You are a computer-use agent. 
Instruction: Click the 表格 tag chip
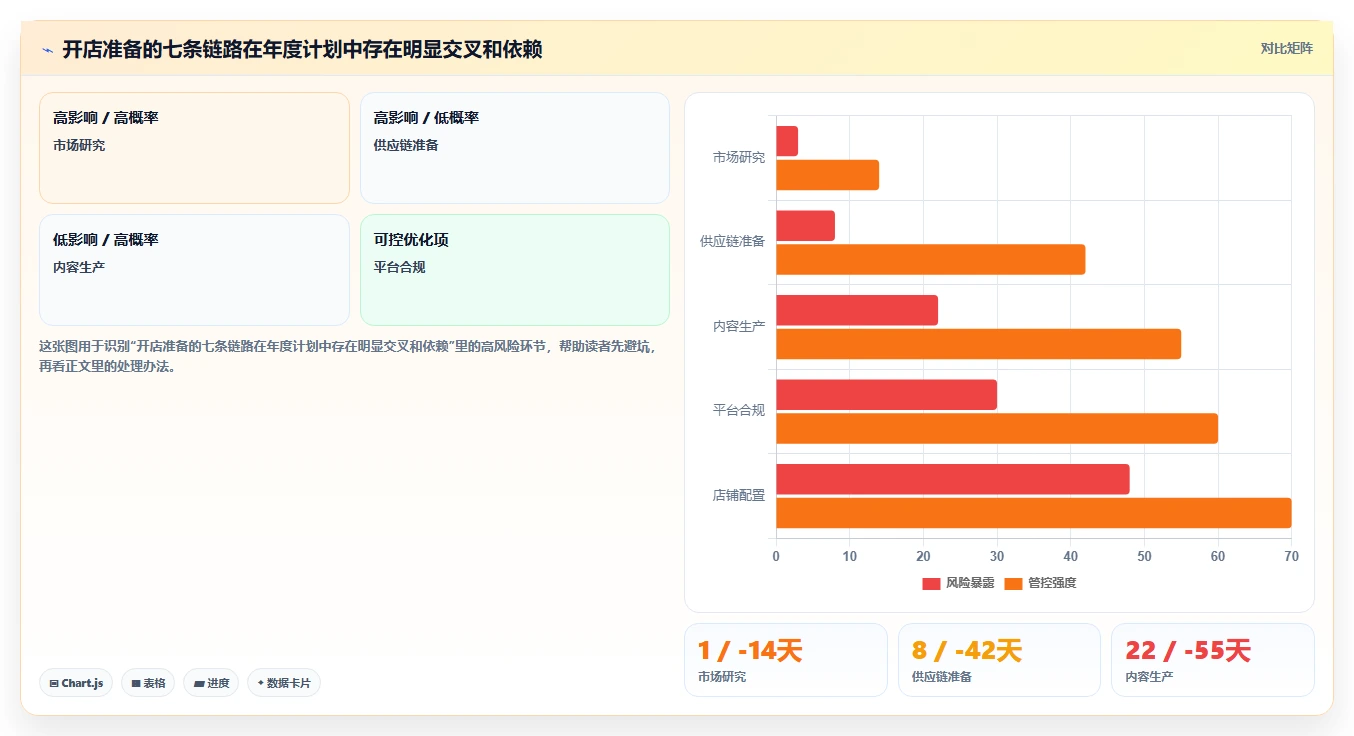coord(148,683)
